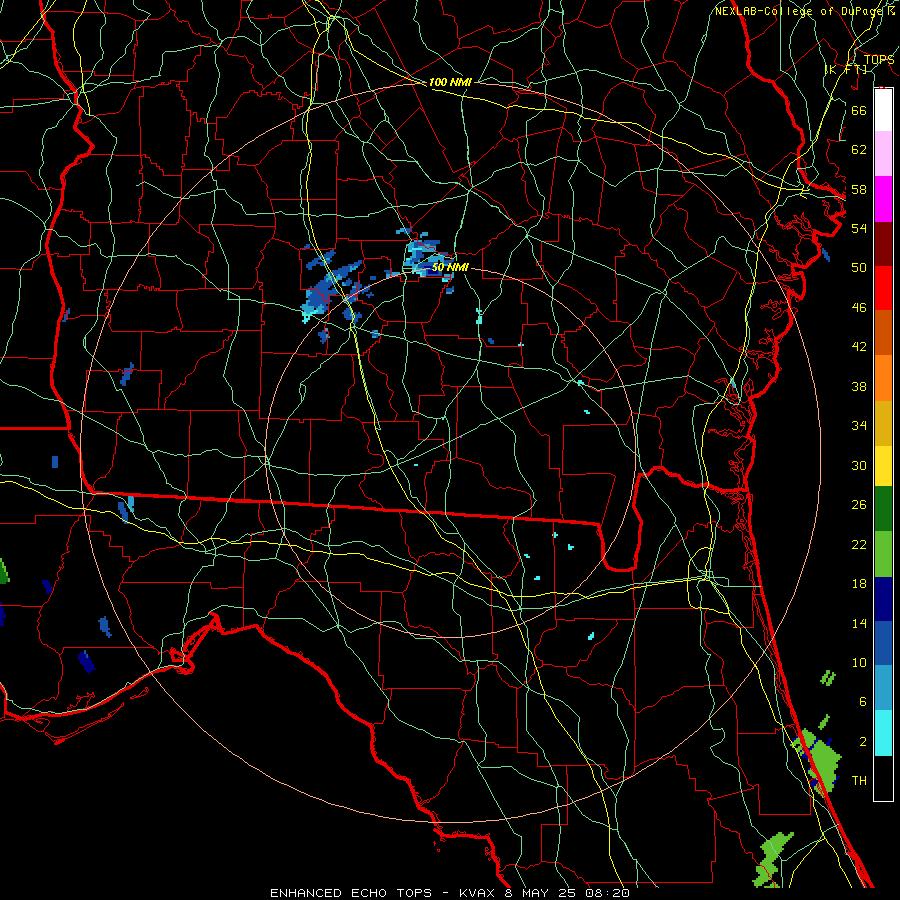Click the light pink 62 kft swatch
This screenshot has width=900, height=900.
pos(883,154)
